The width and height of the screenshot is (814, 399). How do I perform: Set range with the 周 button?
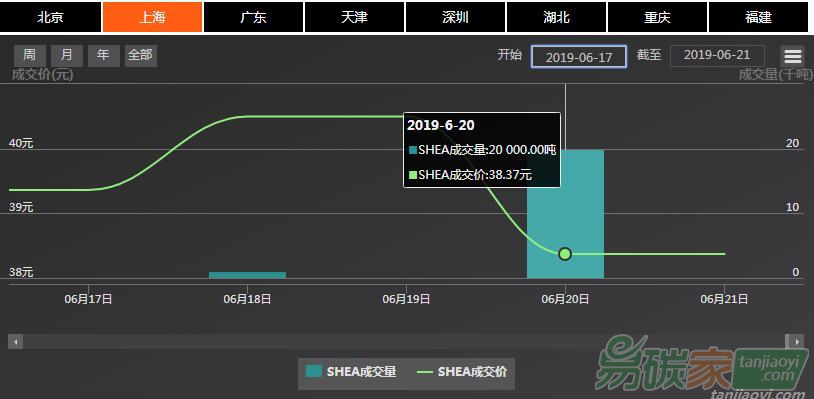[x=30, y=56]
